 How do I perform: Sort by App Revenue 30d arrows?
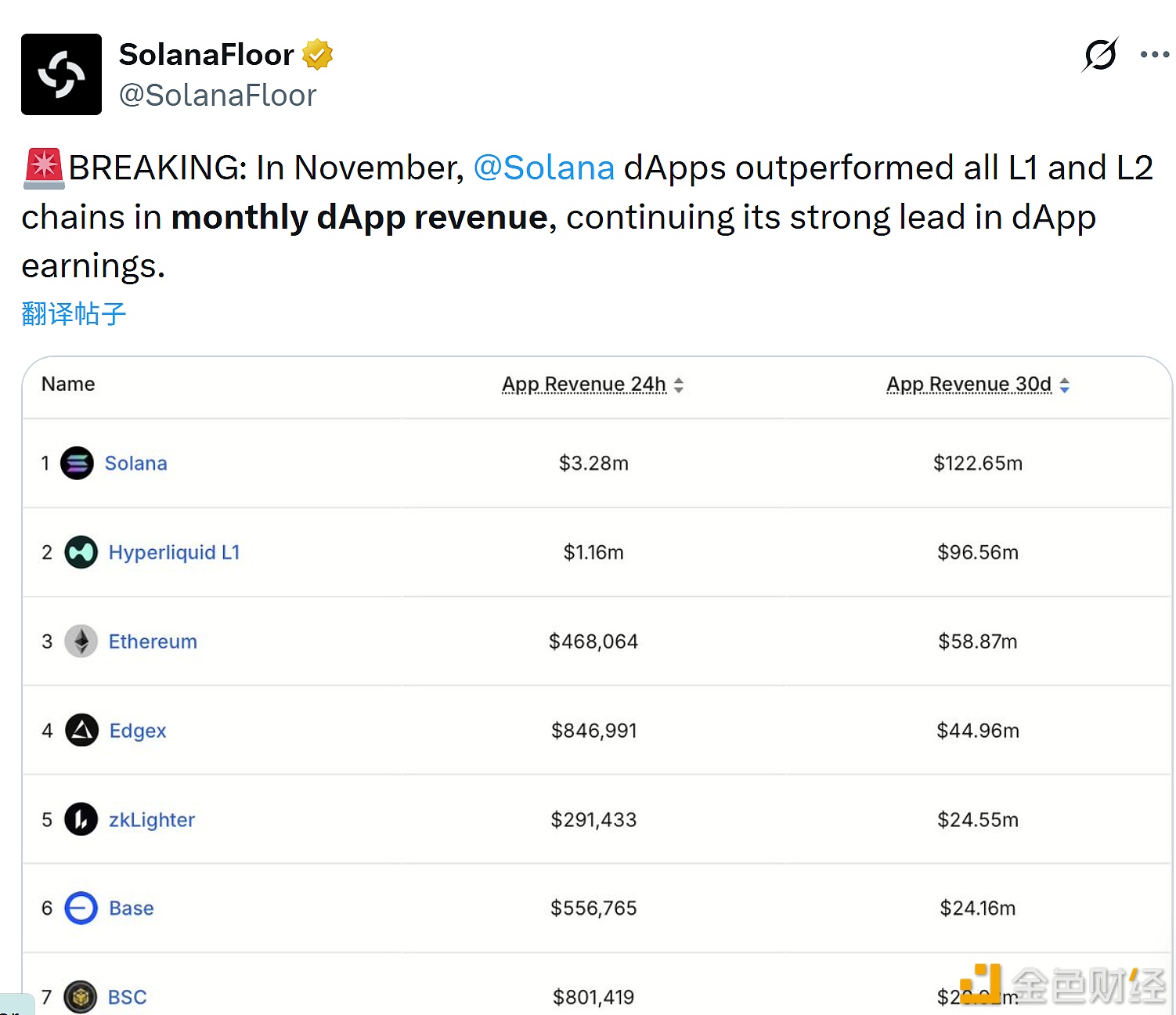[1064, 385]
